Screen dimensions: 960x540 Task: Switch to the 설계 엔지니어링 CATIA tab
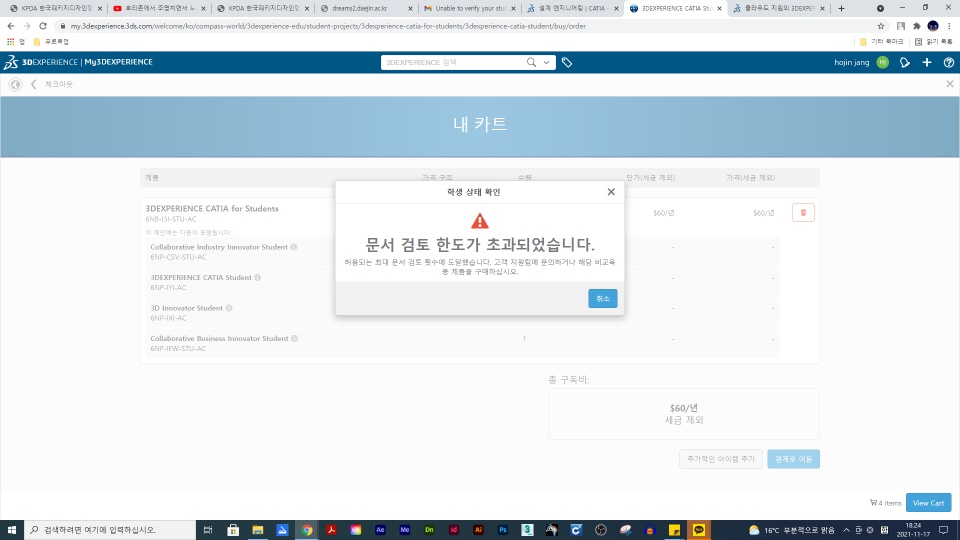(x=573, y=9)
